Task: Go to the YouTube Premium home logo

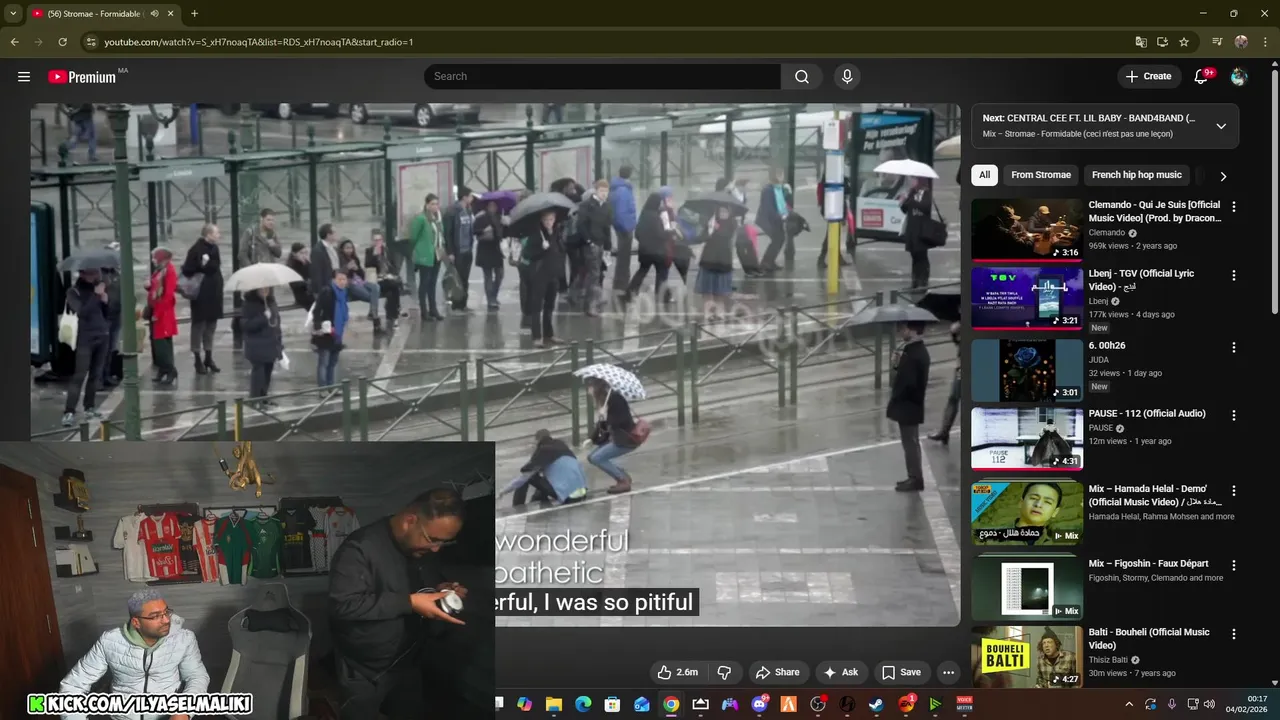Action: coord(84,76)
